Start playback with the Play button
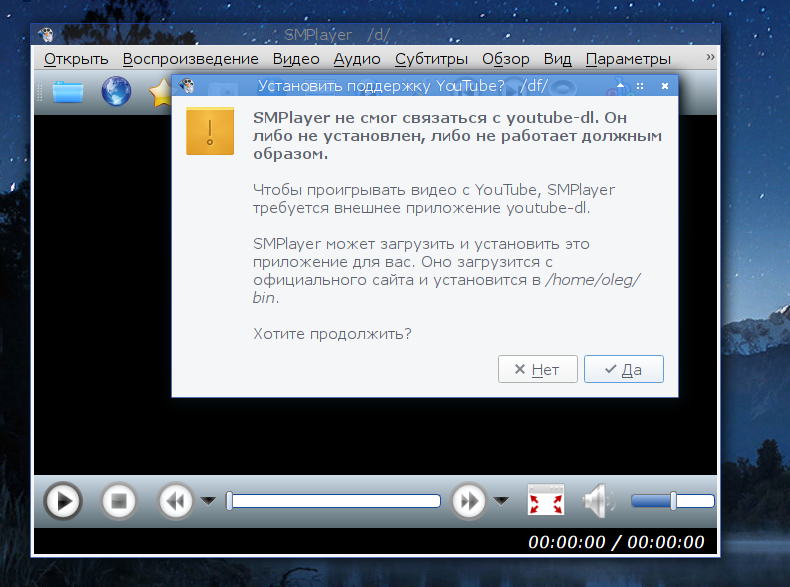The height and width of the screenshot is (587, 790). (63, 501)
